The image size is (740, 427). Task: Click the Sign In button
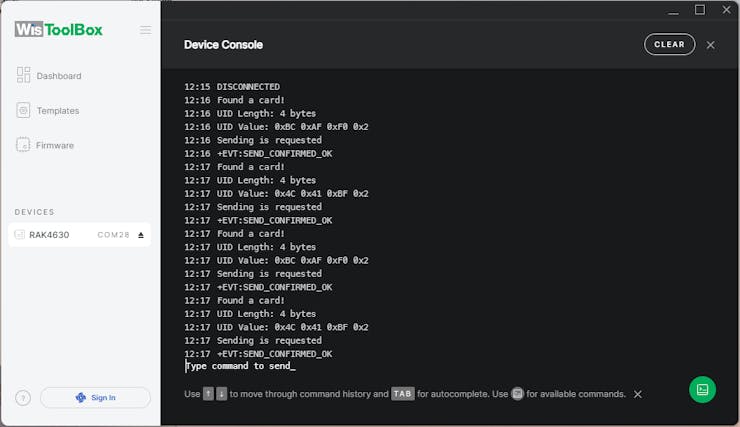95,397
